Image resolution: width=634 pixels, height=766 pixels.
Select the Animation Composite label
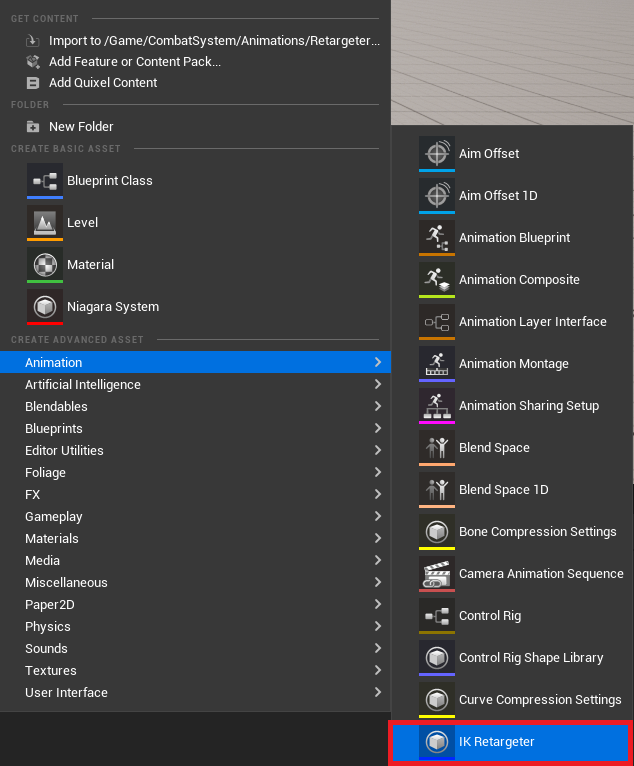(x=519, y=280)
